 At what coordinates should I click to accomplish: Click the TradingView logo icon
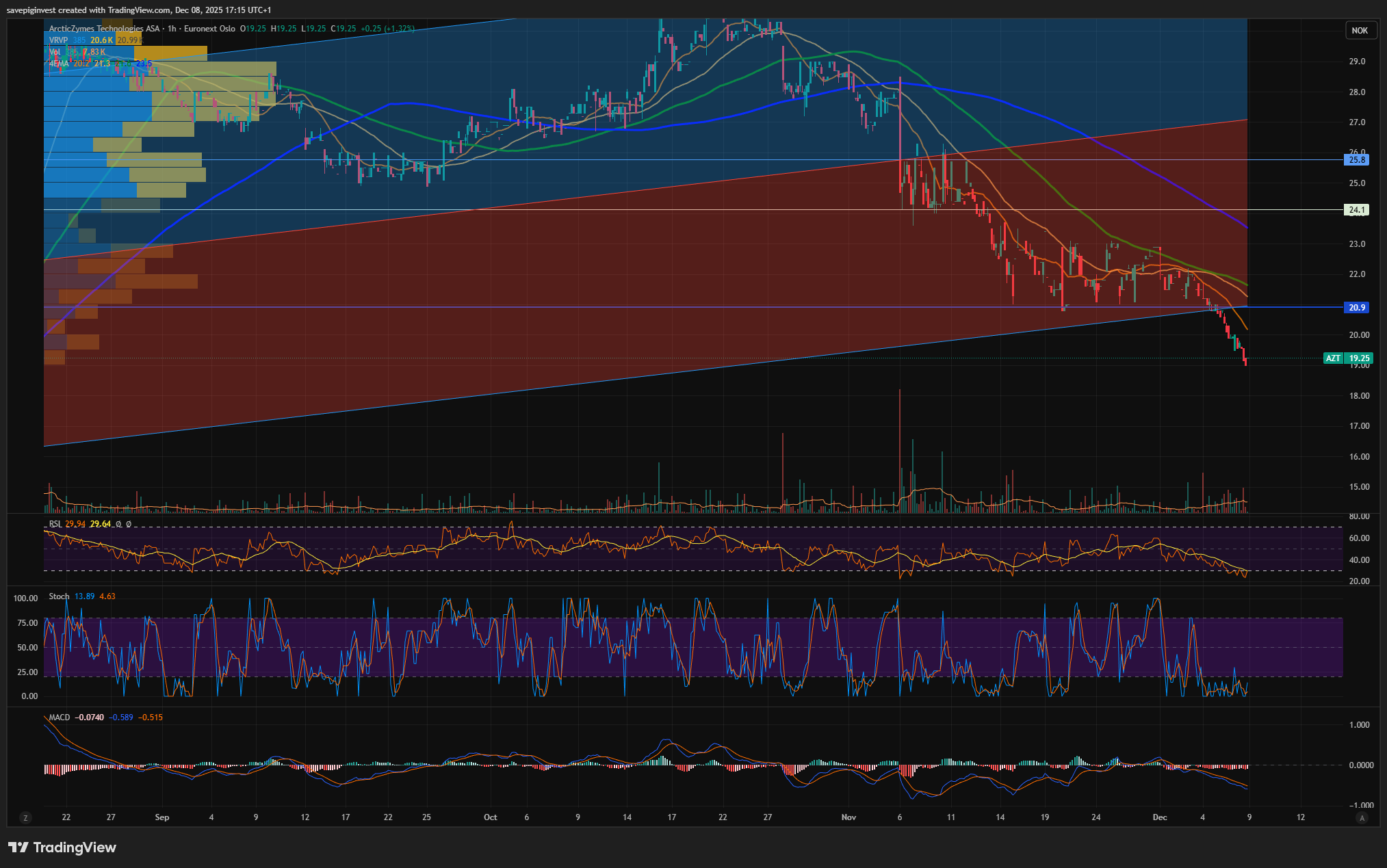[x=18, y=847]
